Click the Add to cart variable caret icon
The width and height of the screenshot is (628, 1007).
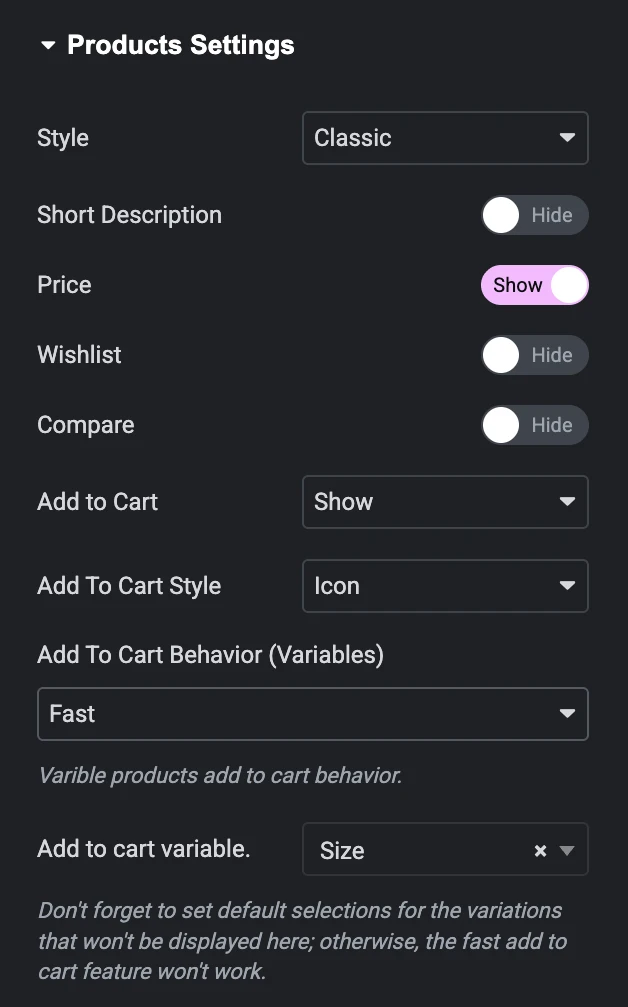pos(567,851)
